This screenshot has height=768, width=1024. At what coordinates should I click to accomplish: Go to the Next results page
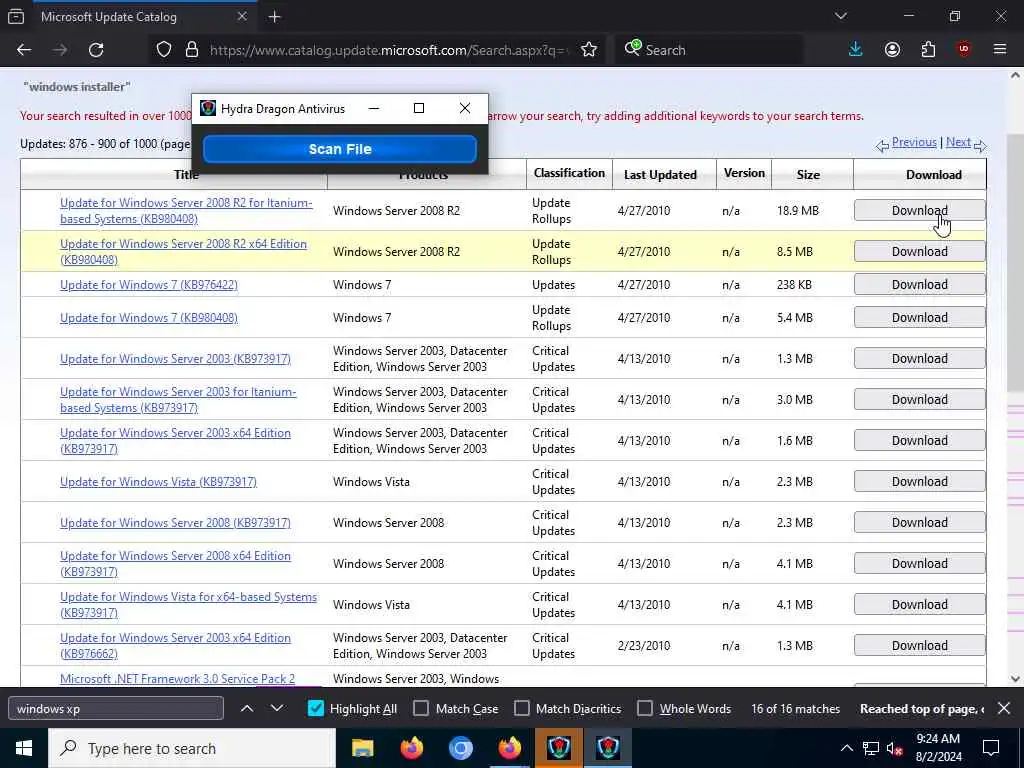point(958,142)
